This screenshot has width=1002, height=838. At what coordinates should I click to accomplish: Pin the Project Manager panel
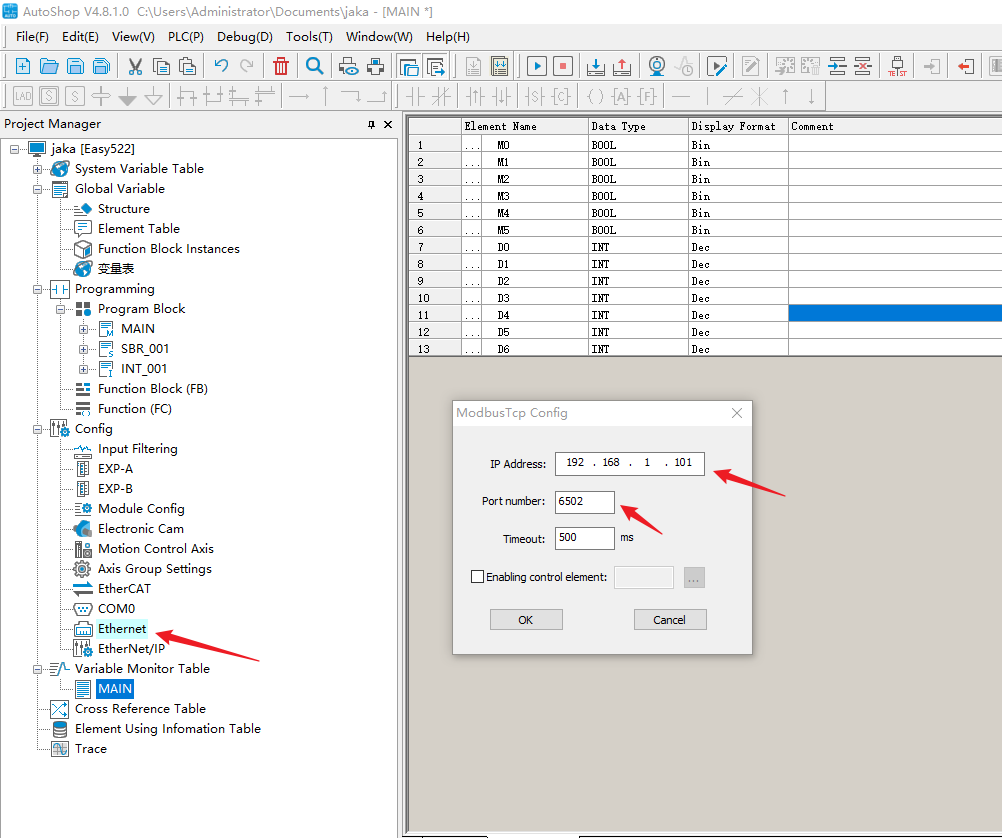[x=372, y=124]
